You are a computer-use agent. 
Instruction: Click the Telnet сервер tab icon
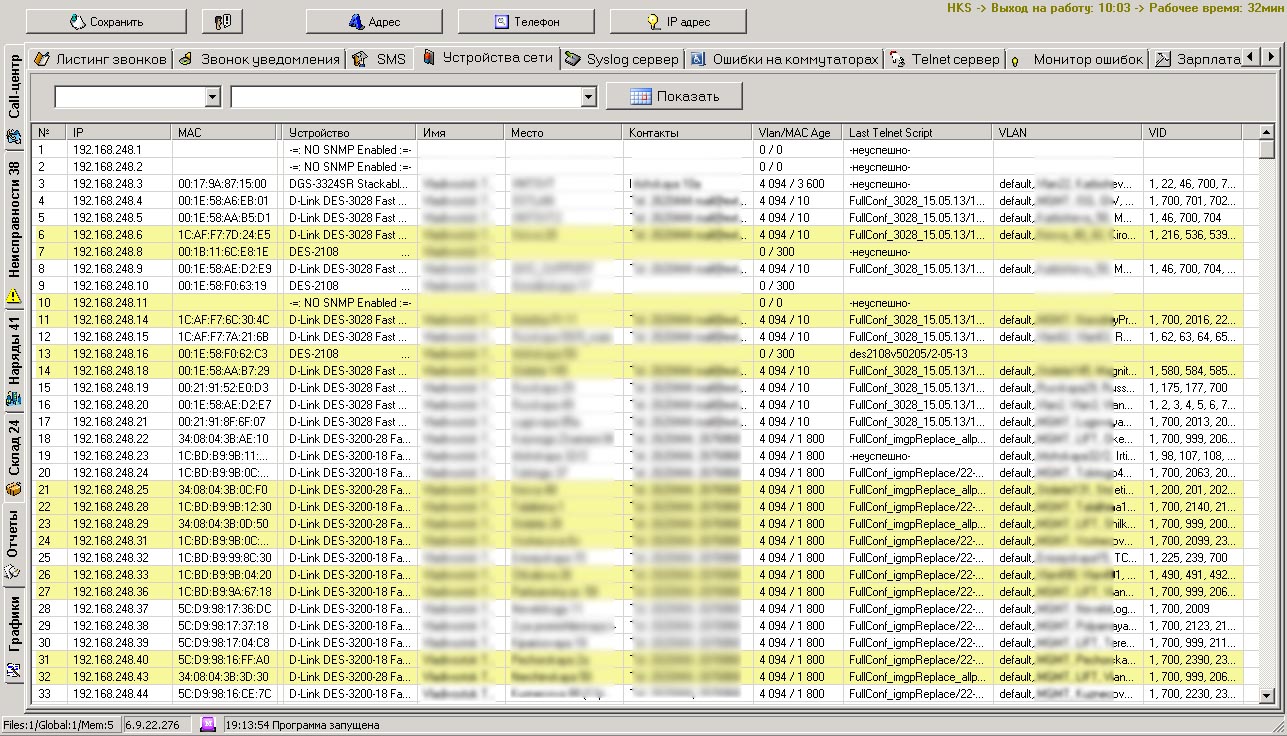[898, 59]
